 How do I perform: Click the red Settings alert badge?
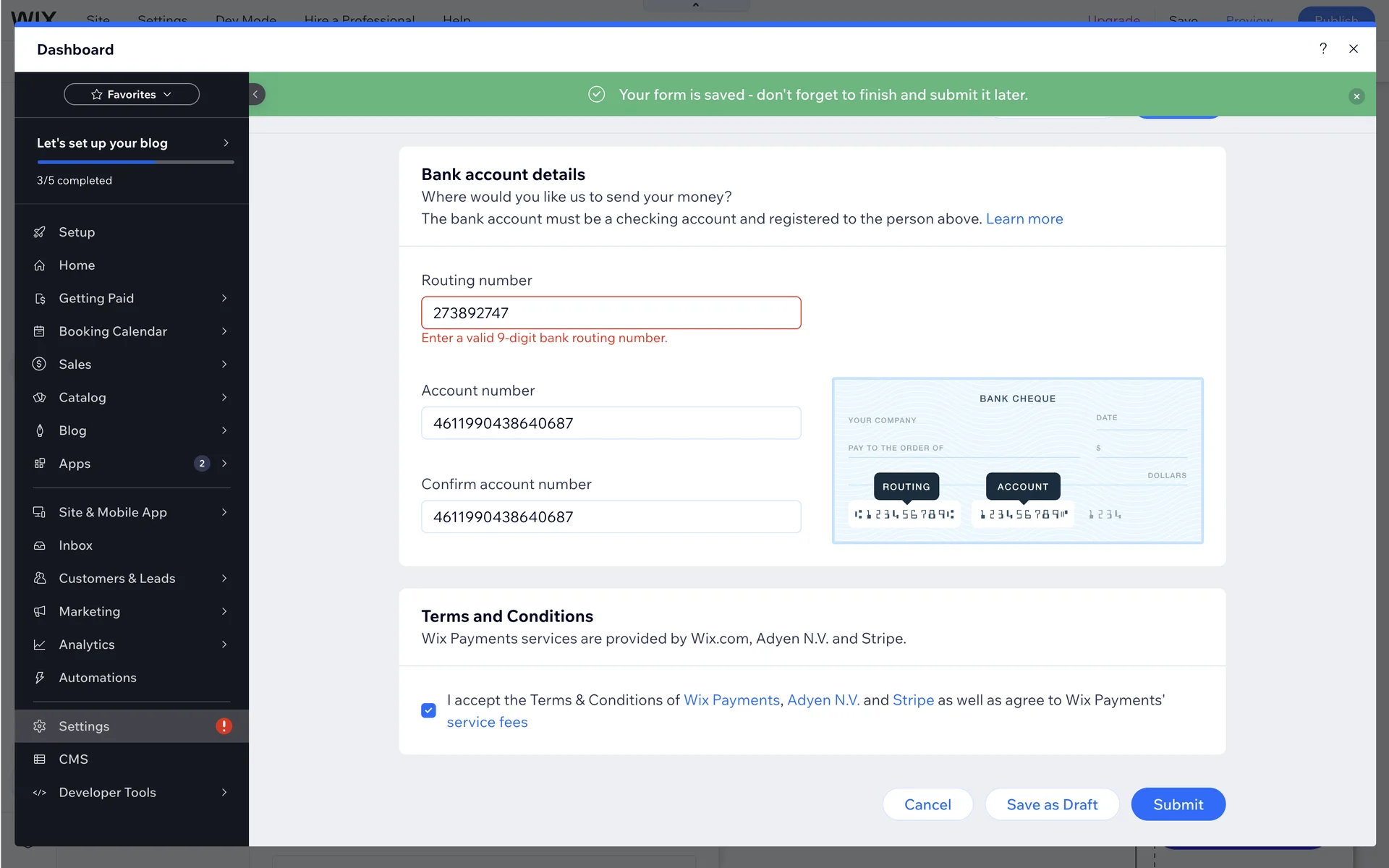coord(224,726)
